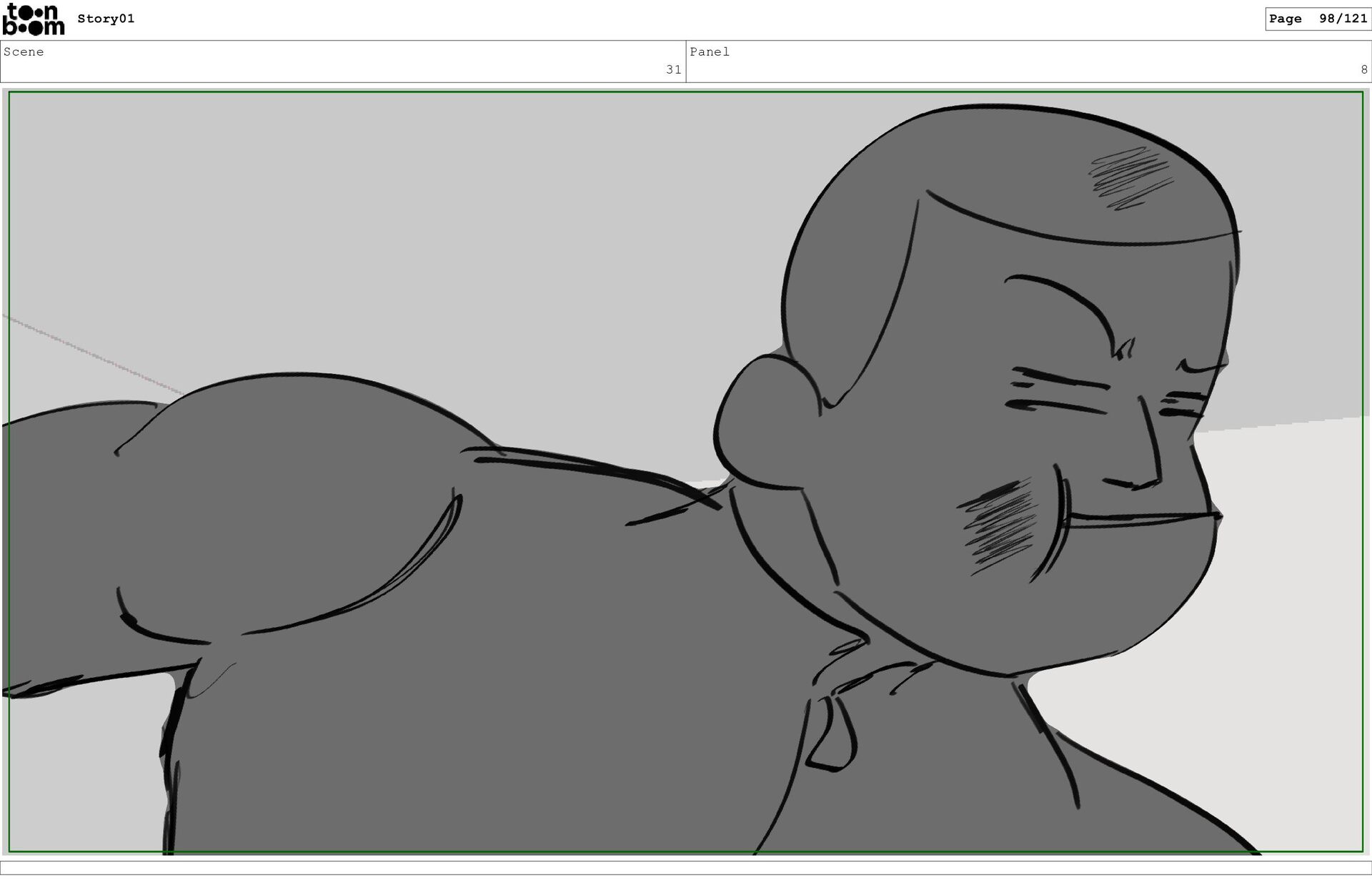
Task: Click the Story01 project title
Action: [106, 19]
